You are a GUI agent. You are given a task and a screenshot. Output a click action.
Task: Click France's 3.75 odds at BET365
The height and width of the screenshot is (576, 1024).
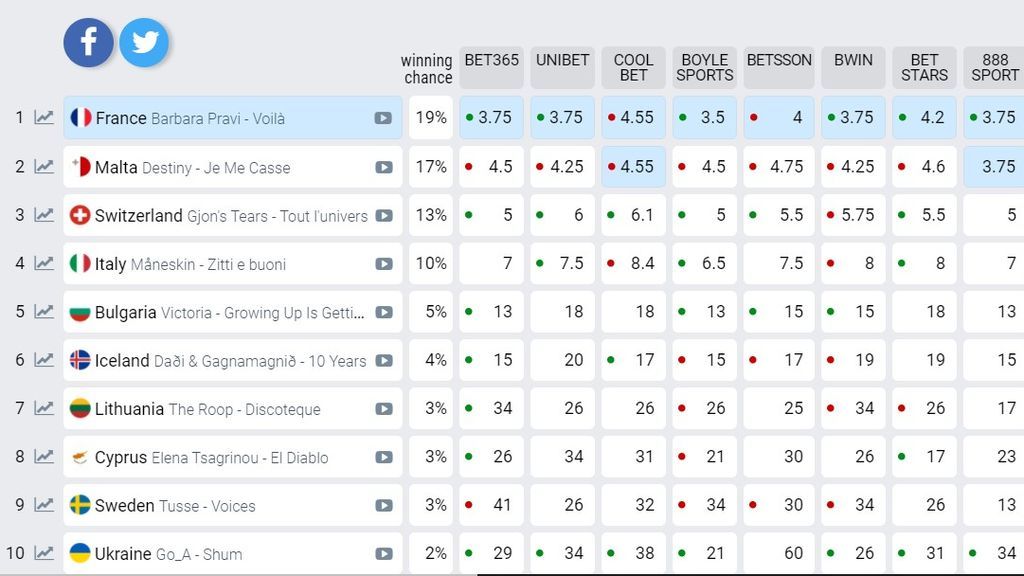point(491,118)
